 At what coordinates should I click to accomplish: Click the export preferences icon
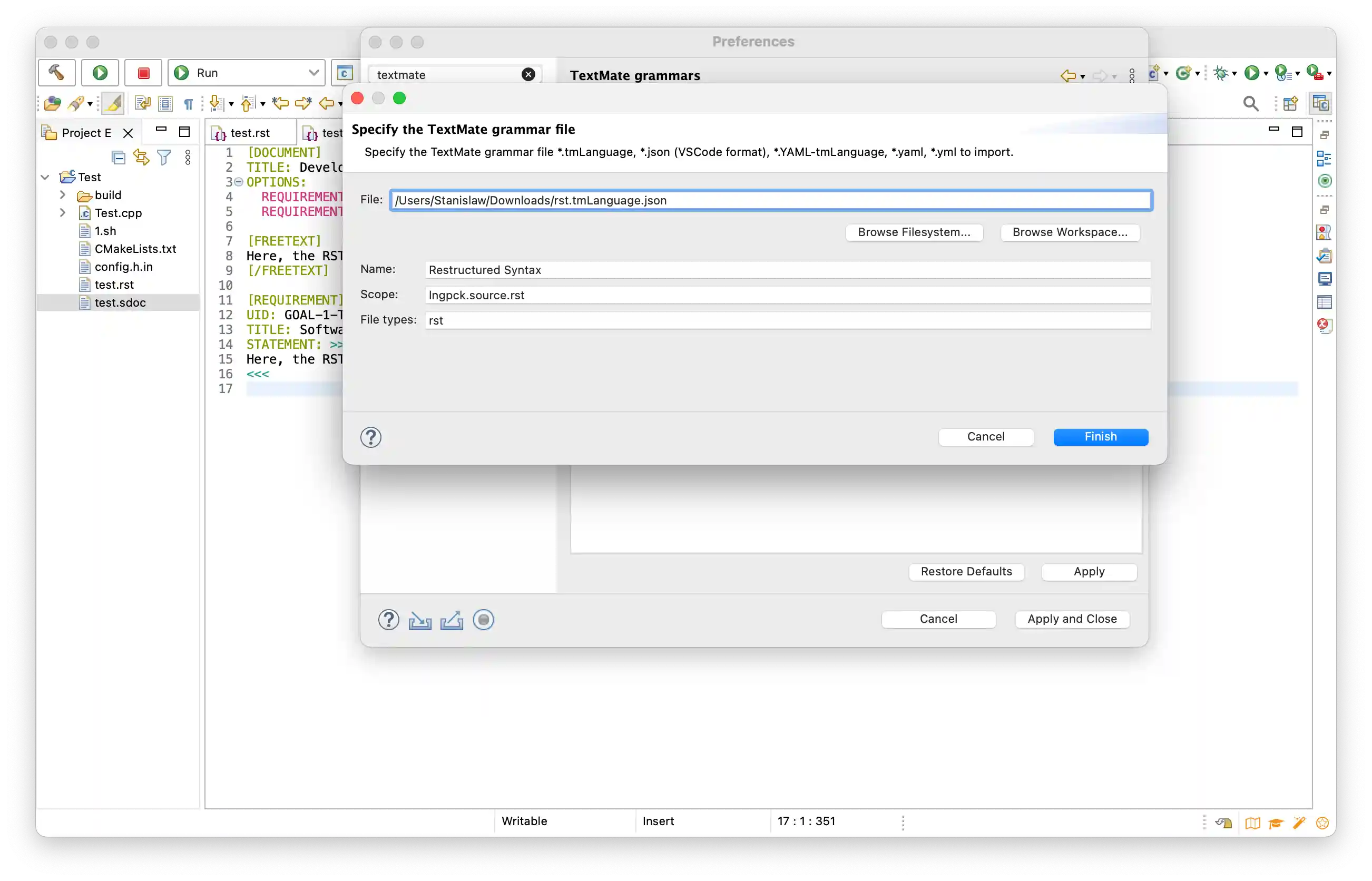451,620
